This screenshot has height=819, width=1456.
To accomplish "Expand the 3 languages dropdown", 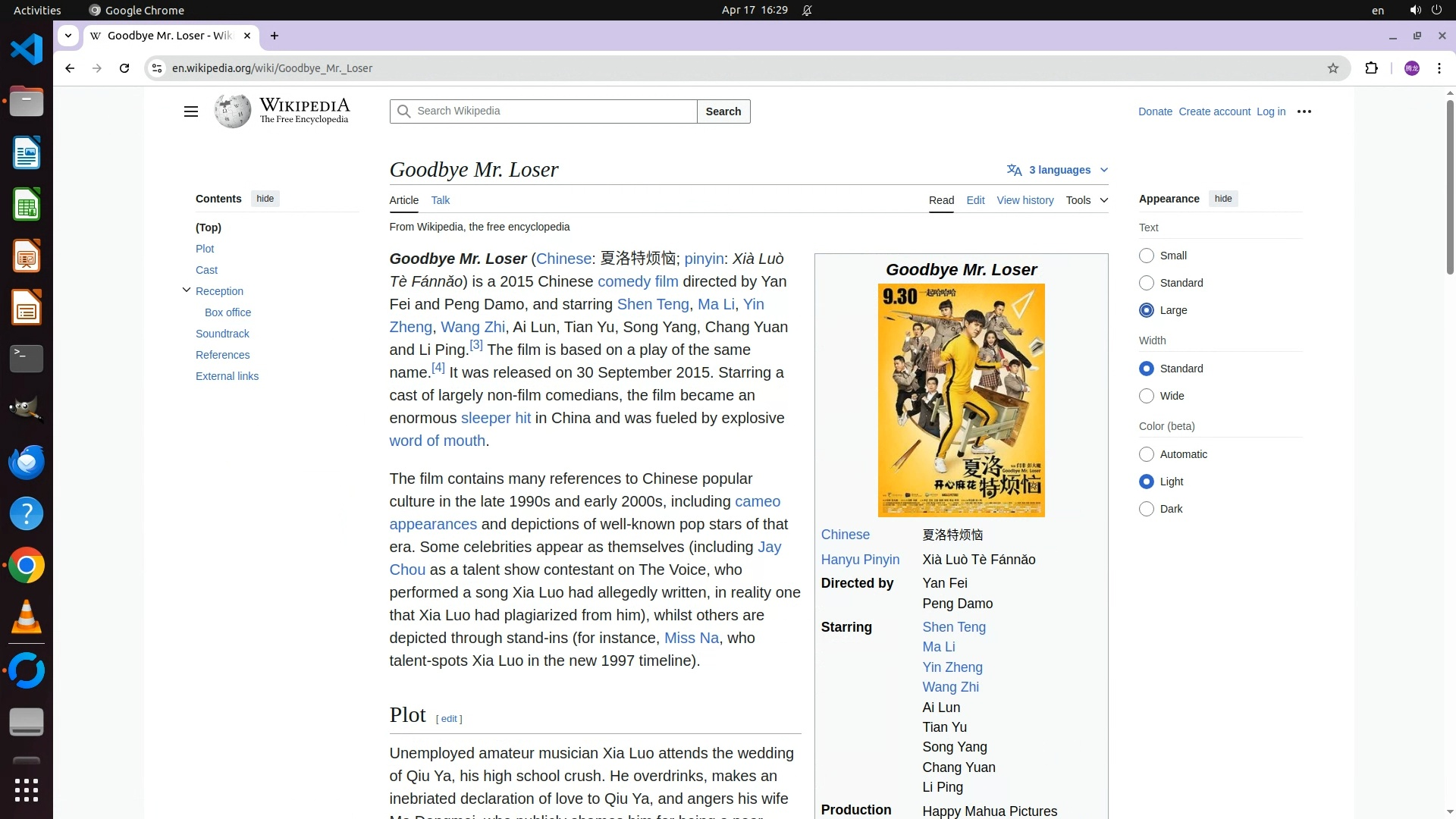I will tap(1058, 170).
